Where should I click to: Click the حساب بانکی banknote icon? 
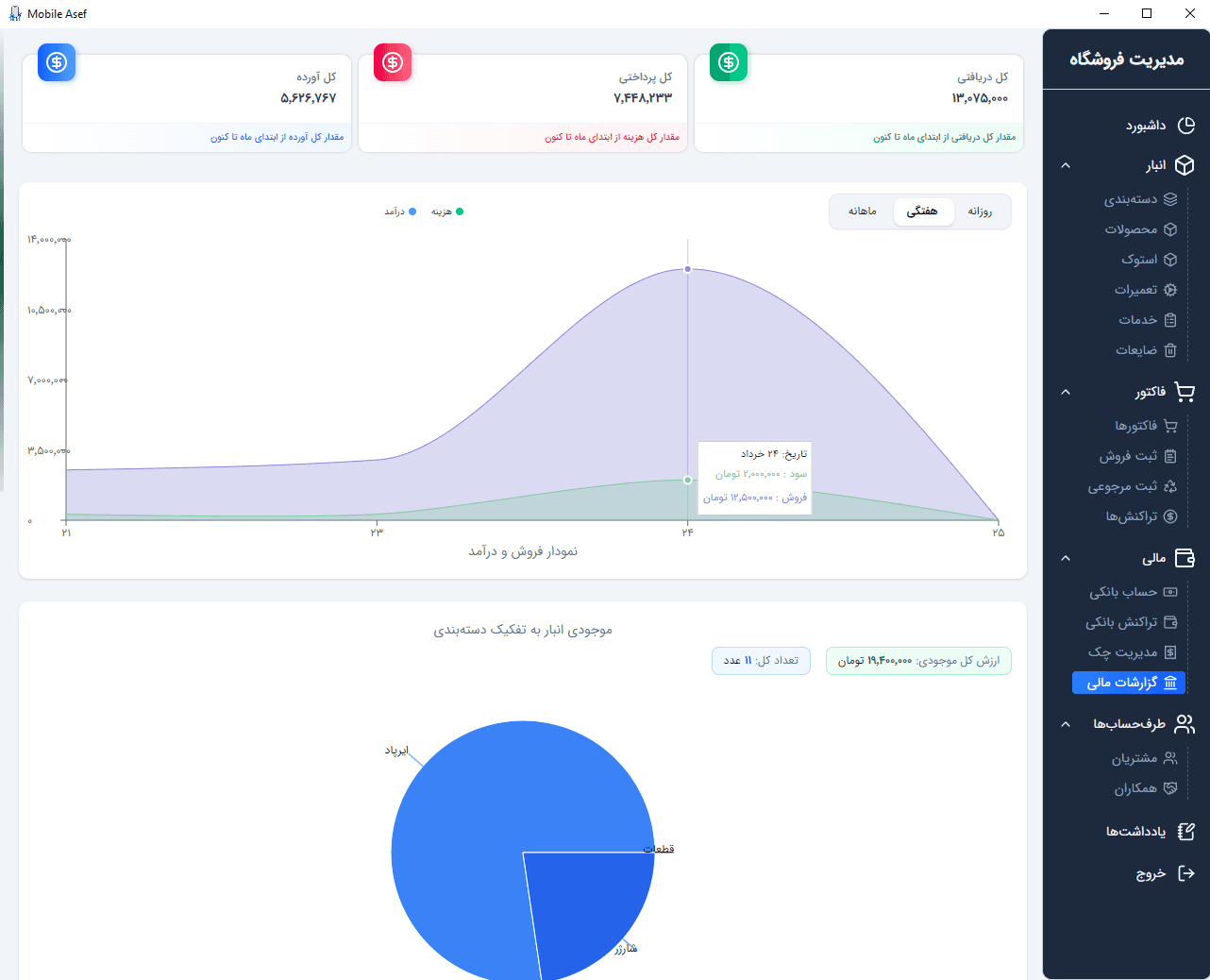(1170, 592)
